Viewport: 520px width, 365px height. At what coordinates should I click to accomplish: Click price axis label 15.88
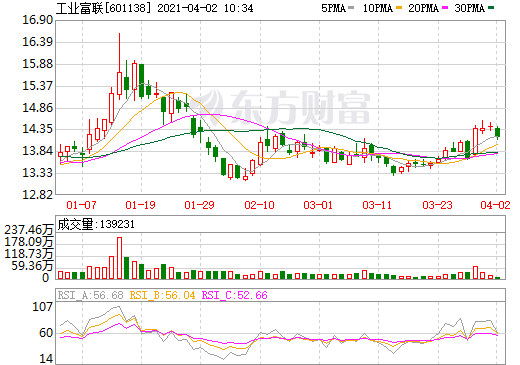pos(38,64)
